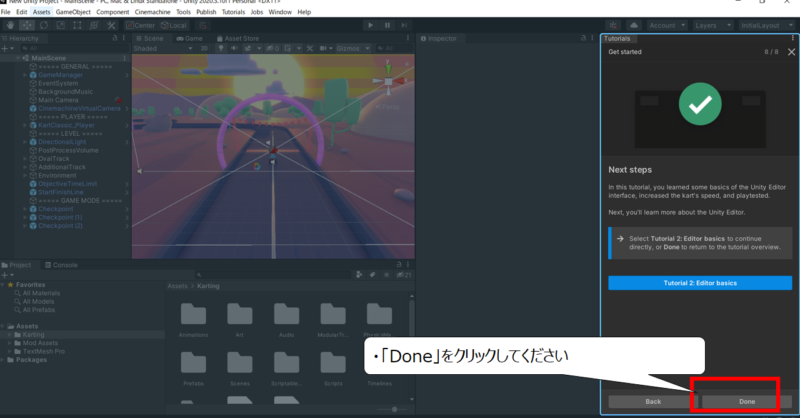Click the Pause button

tap(387, 25)
